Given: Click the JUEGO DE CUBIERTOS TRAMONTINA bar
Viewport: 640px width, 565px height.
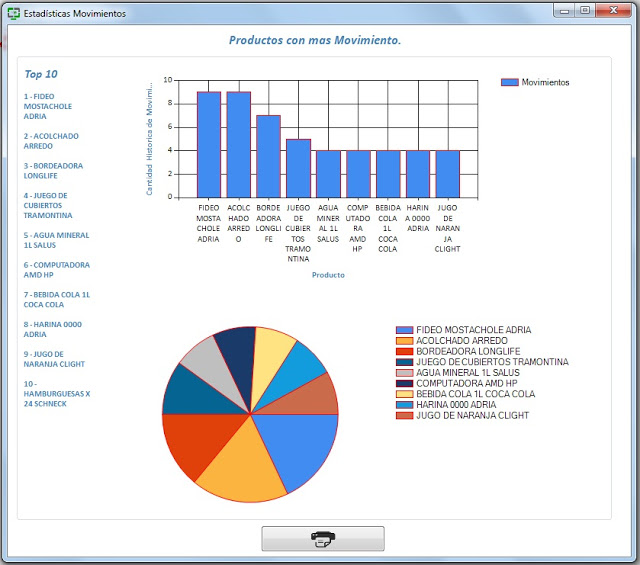Looking at the screenshot, I should point(298,168).
